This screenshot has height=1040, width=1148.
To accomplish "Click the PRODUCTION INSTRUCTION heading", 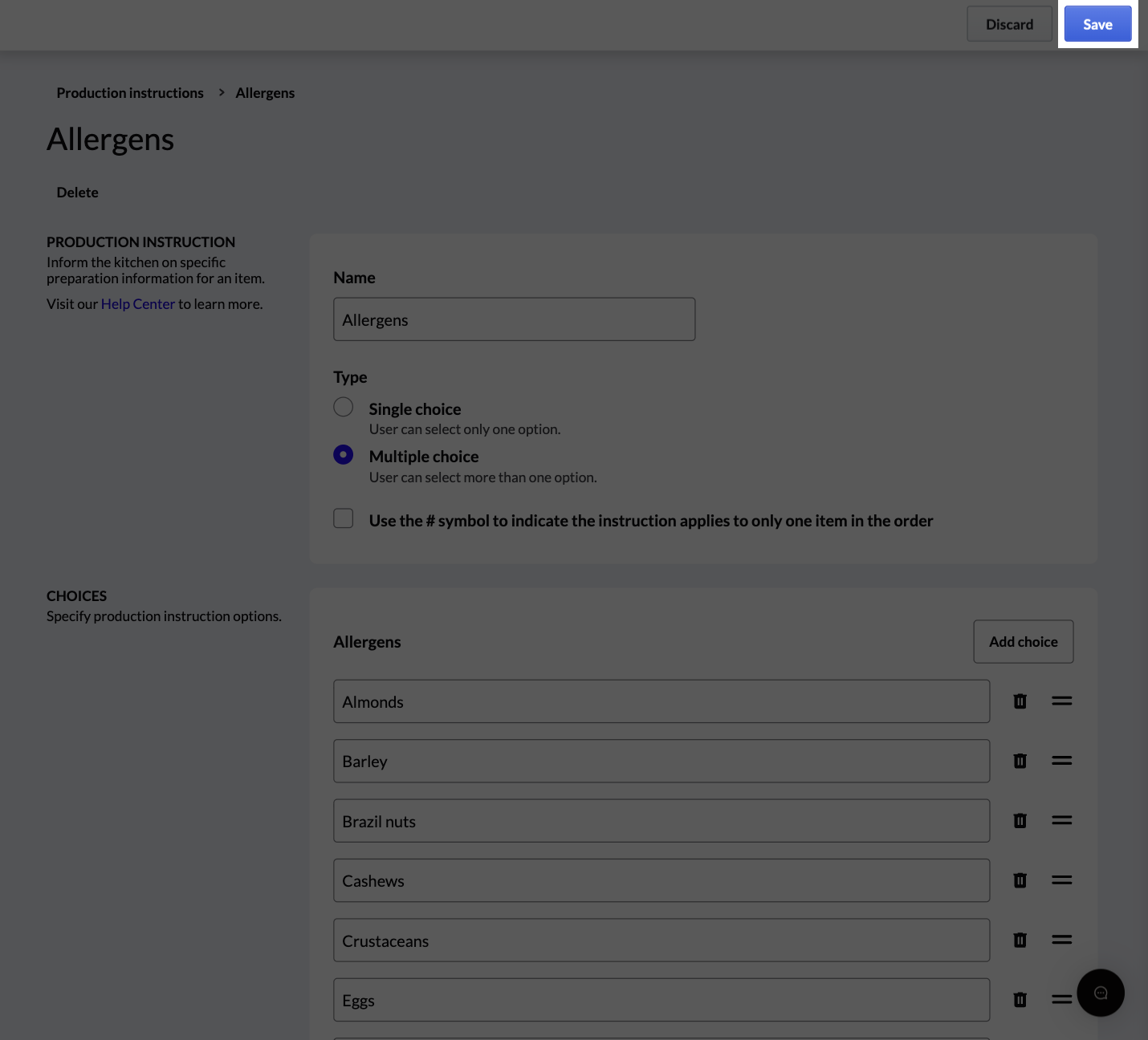I will pyautogui.click(x=141, y=242).
